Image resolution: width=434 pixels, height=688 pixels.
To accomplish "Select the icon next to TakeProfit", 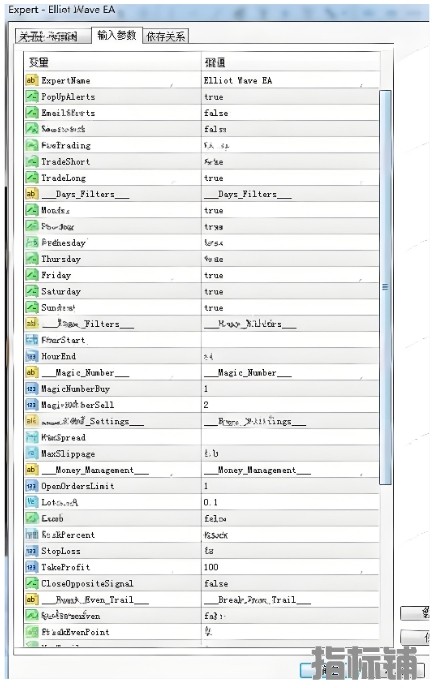I will click(32, 567).
